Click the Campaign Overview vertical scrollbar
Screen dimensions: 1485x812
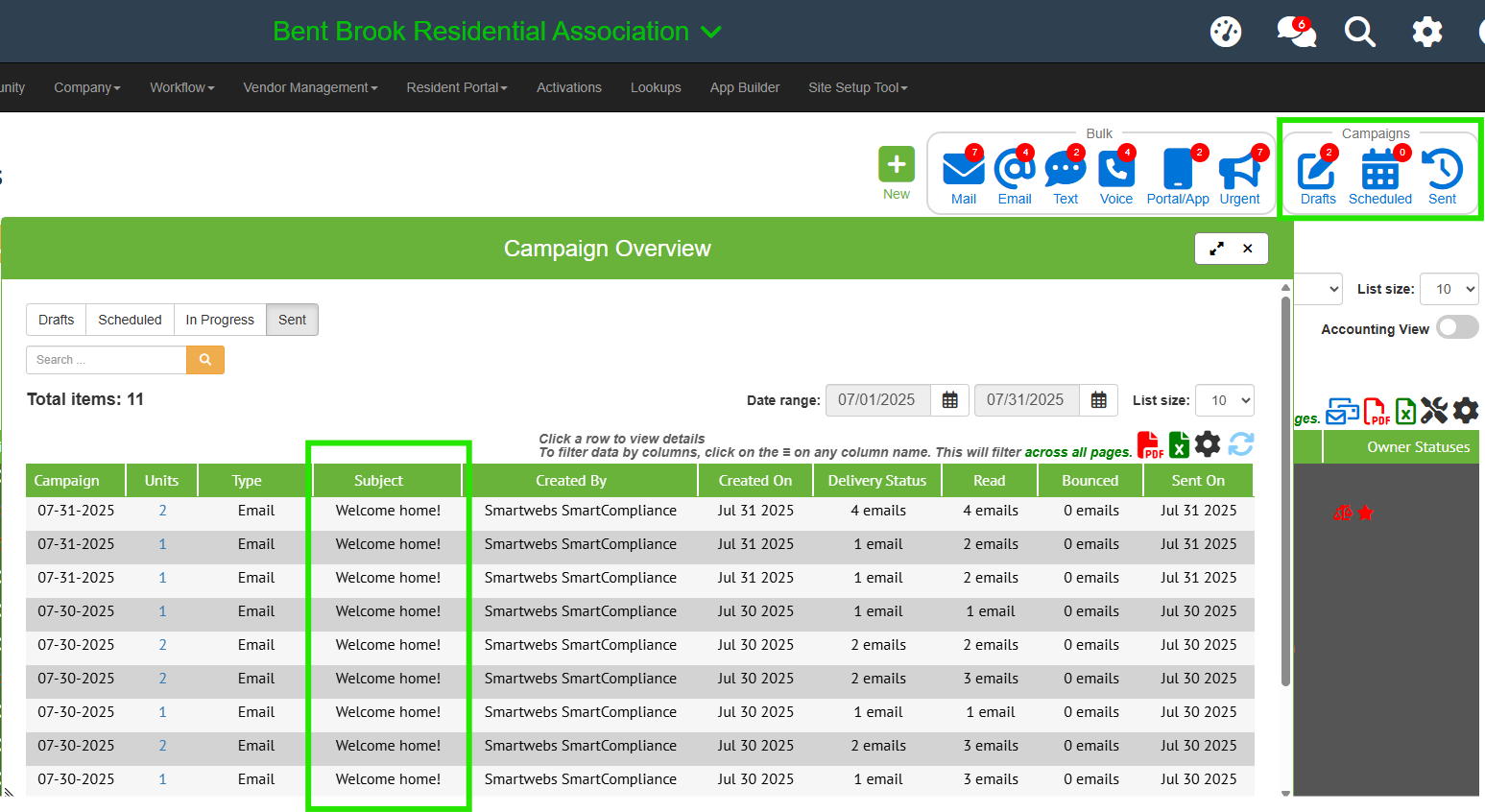(x=1285, y=490)
